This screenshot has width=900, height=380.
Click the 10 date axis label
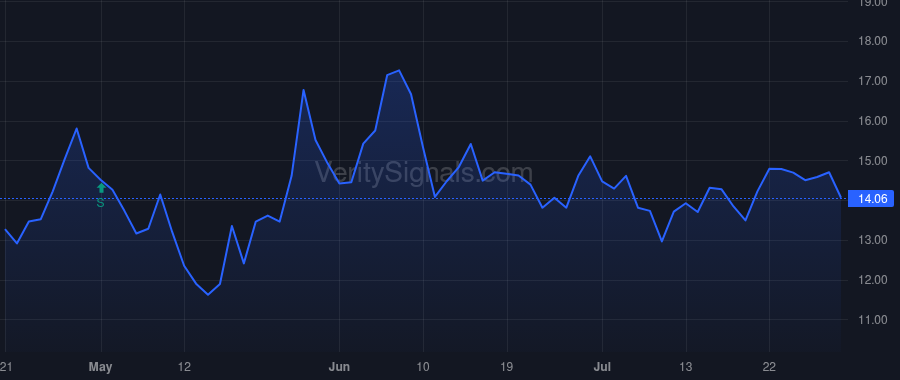pos(424,367)
